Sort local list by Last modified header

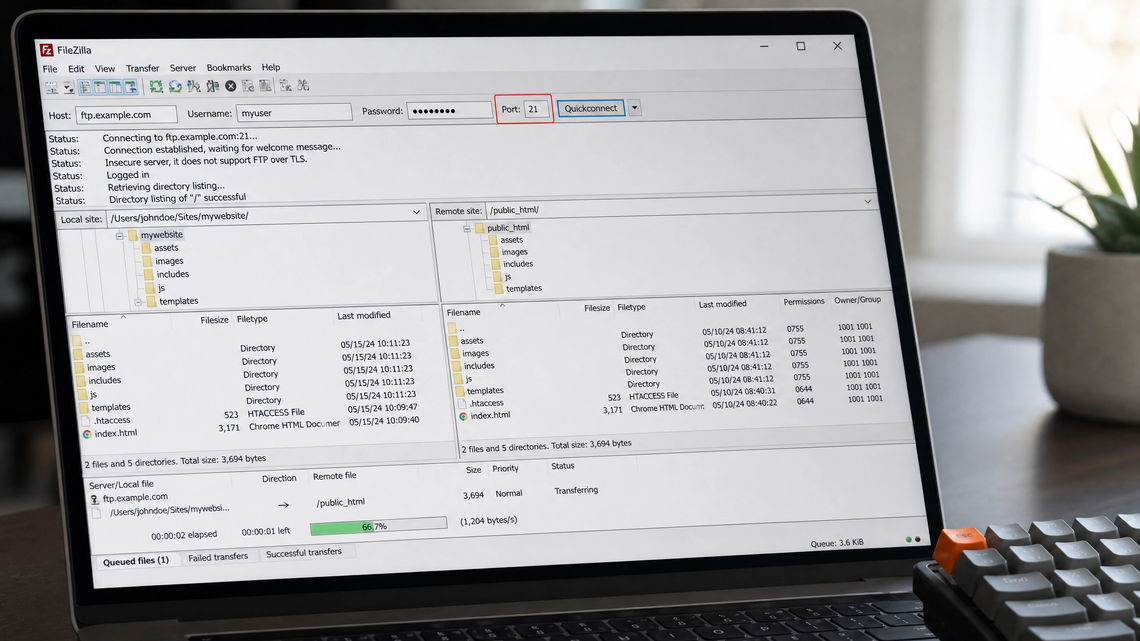point(364,315)
